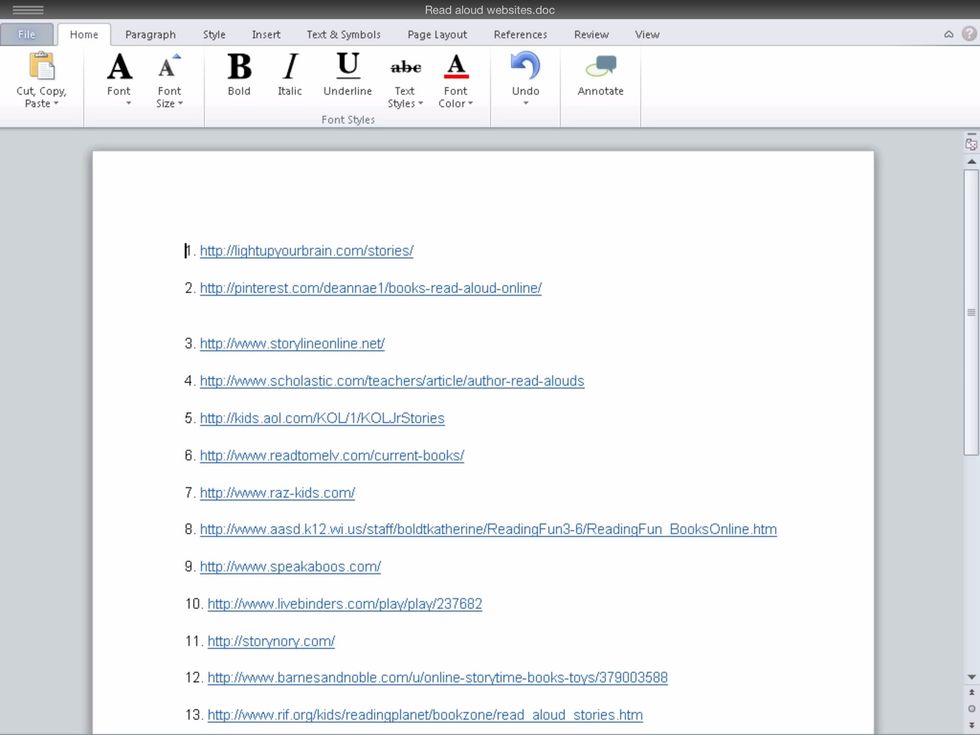Open the storylineonline.net hyperlink
Image resolution: width=980 pixels, height=735 pixels.
[291, 343]
